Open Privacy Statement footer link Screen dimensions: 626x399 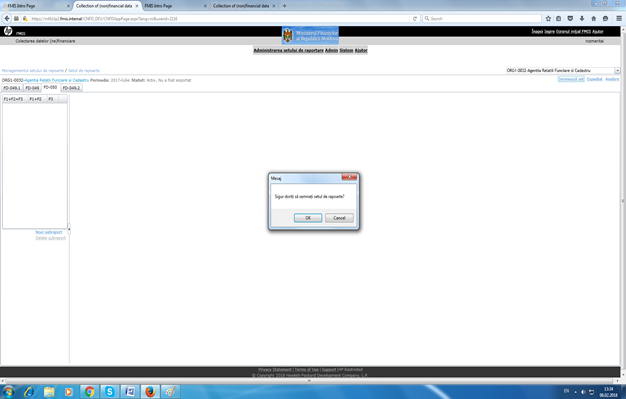point(275,369)
